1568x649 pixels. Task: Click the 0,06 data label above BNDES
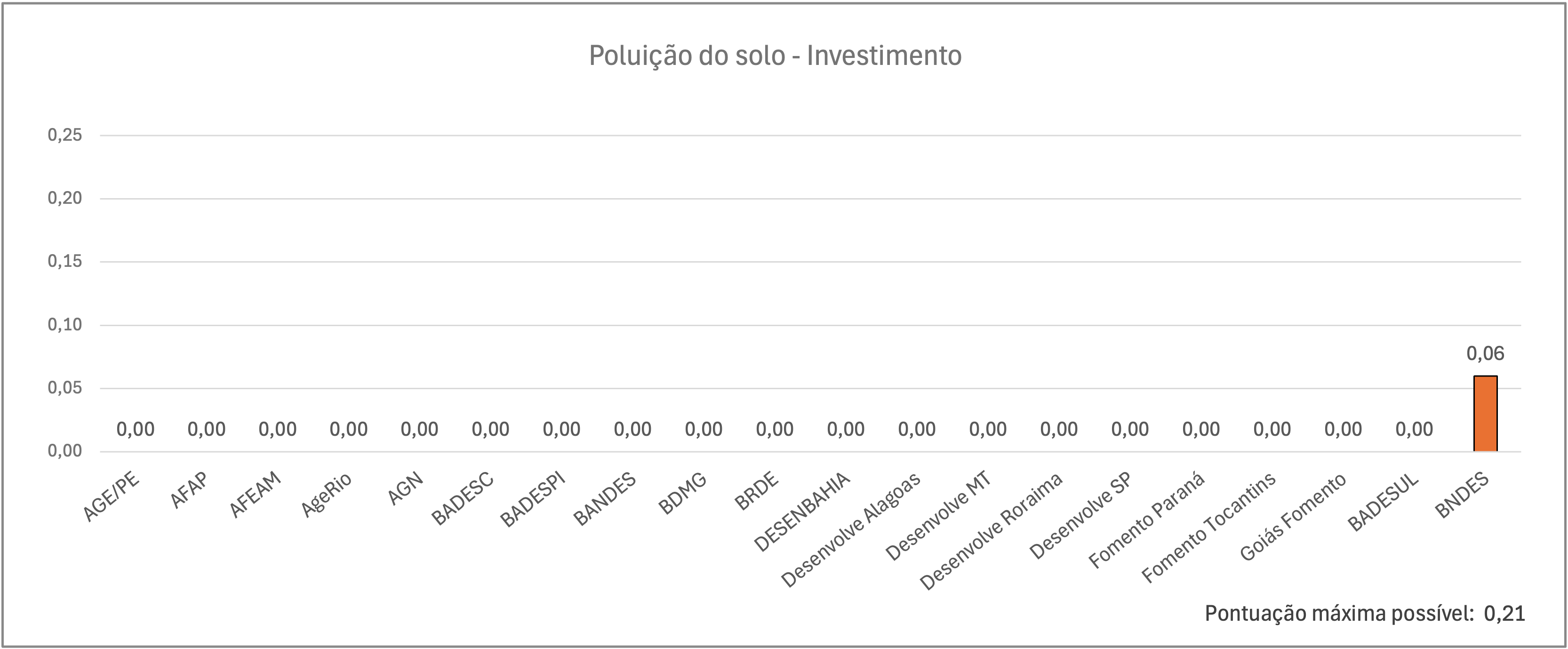click(x=1485, y=354)
